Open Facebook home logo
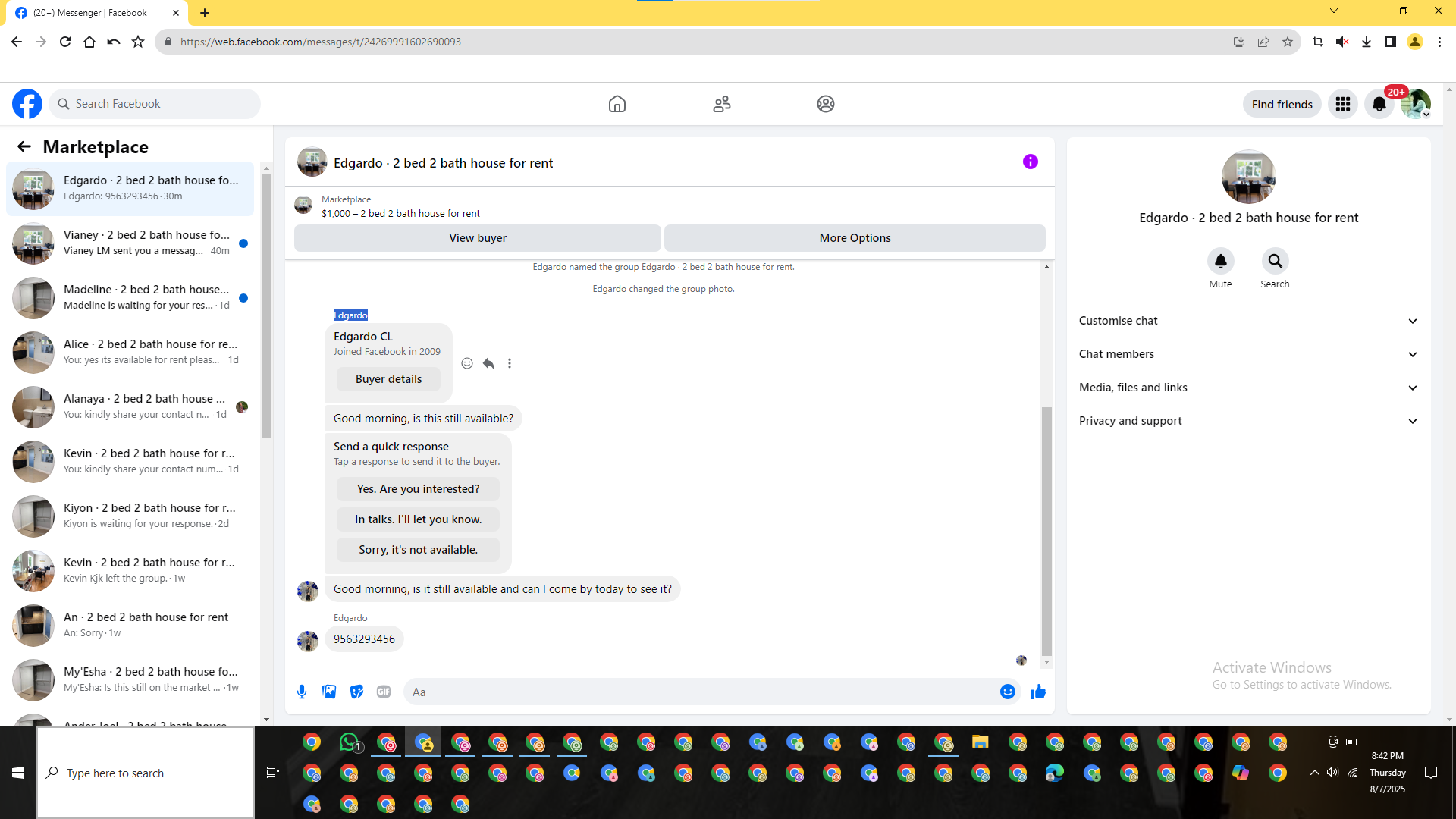Screen dimensions: 1456x819 [27, 104]
